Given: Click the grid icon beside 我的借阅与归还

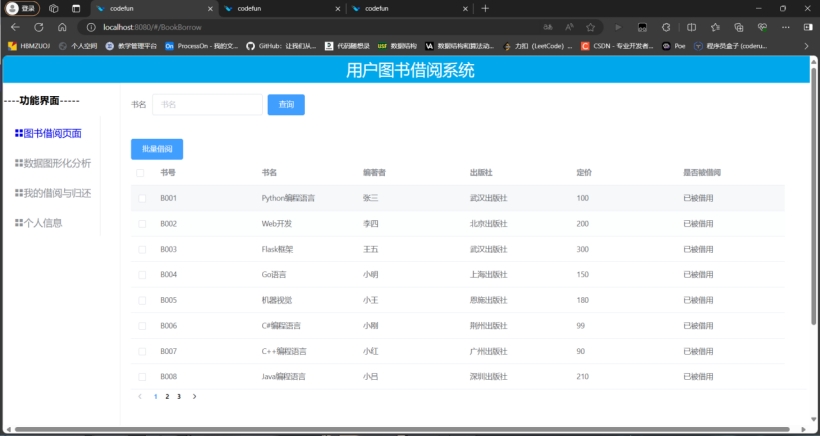Looking at the screenshot, I should pyautogui.click(x=19, y=193).
